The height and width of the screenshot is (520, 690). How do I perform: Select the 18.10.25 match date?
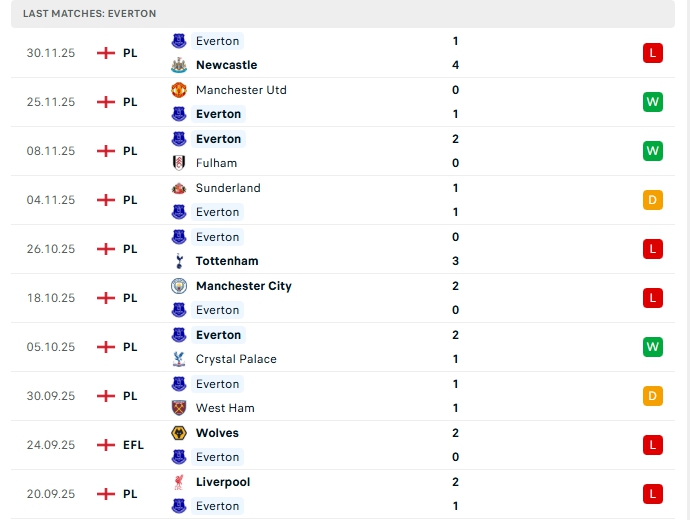point(51,298)
